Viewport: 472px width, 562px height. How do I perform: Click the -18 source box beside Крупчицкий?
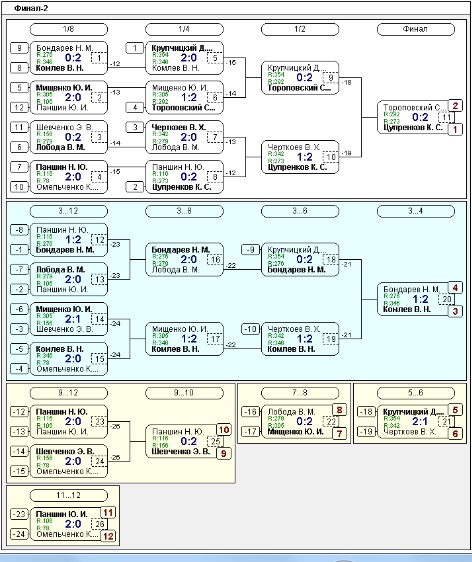coord(366,411)
